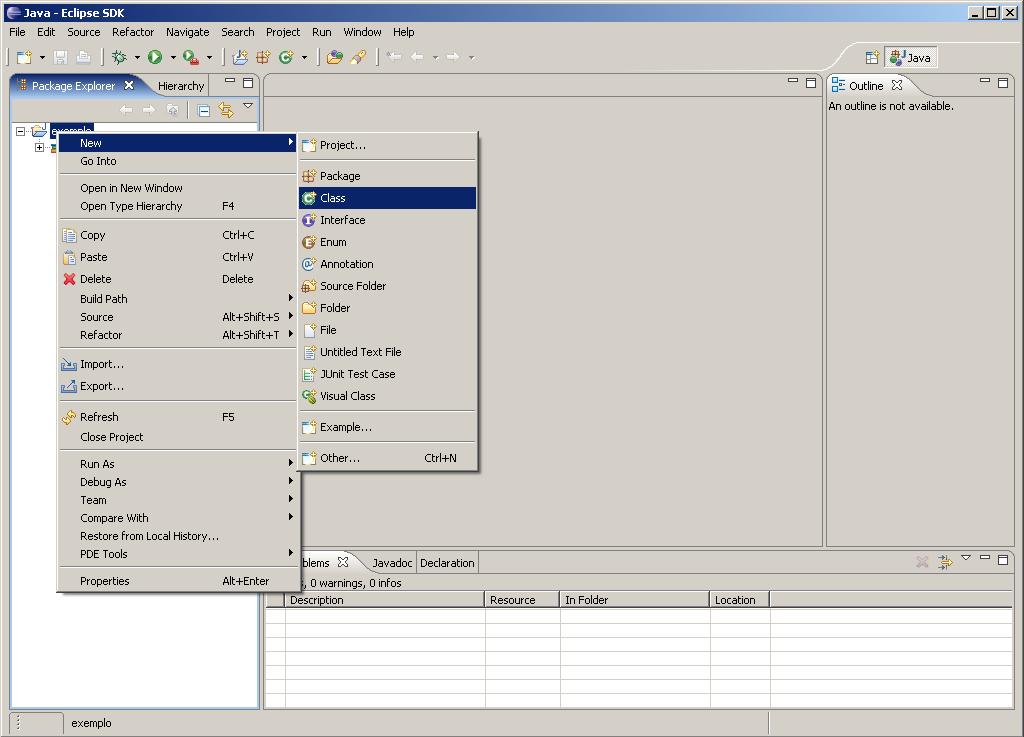
Task: Expand the child node under exemplo
Action: 39,148
